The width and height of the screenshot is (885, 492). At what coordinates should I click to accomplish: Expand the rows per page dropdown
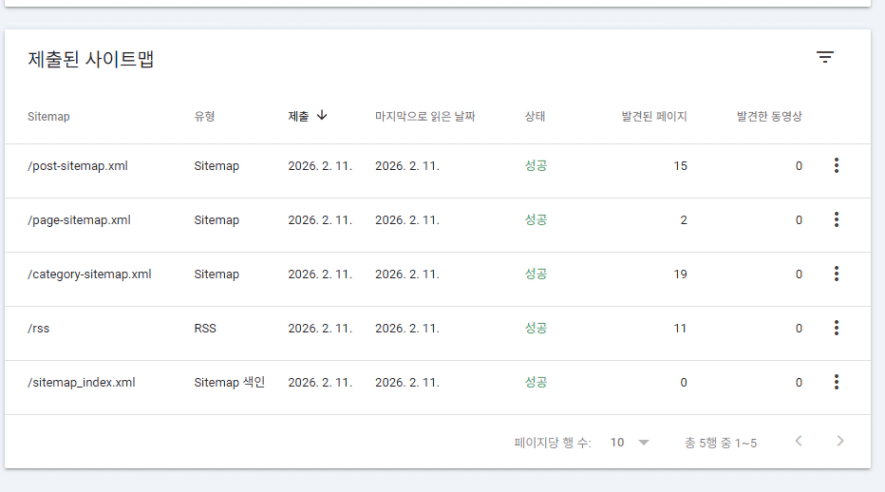(630, 441)
